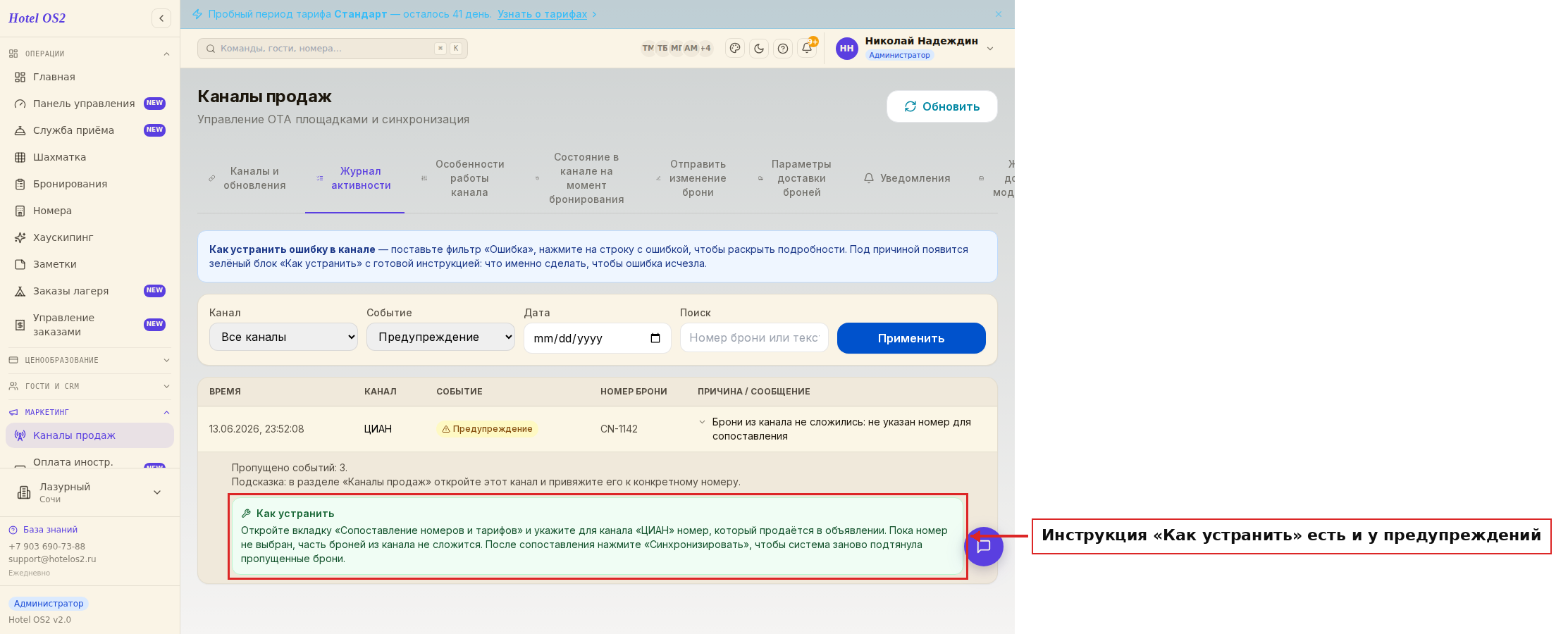The width and height of the screenshot is (1568, 634).
Task: Click the НОМЕР БРОНИ column header
Action: 634,392
